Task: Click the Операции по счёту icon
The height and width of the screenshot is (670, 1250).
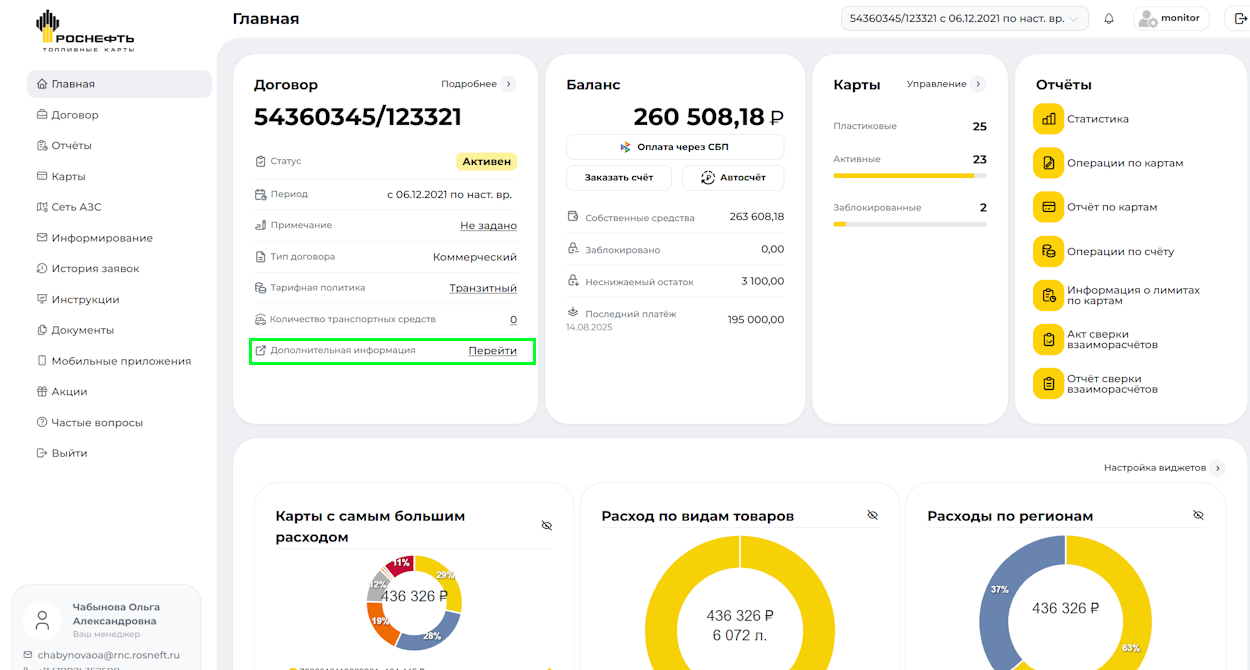Action: (1048, 251)
